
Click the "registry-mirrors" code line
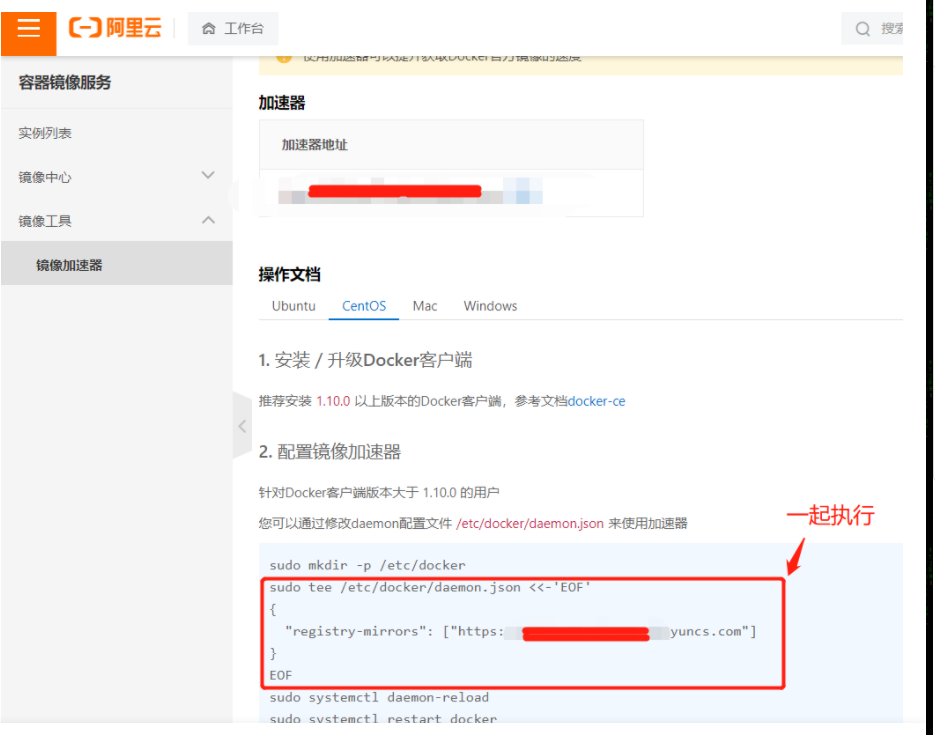(x=521, y=631)
